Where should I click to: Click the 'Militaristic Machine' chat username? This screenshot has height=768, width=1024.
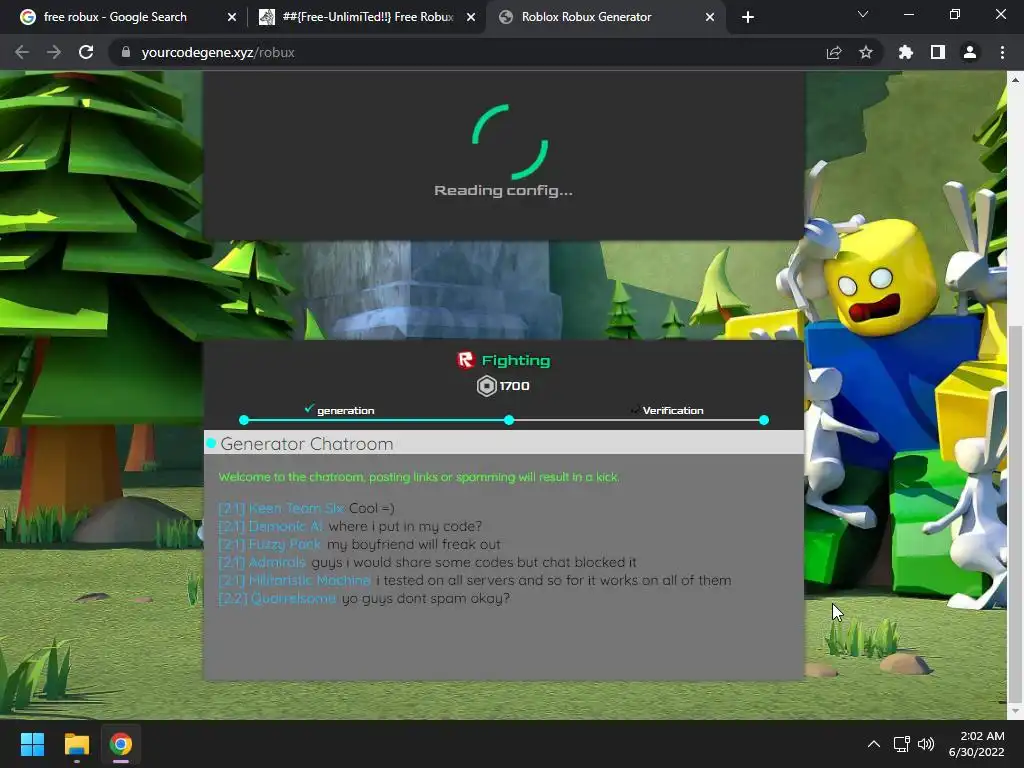(310, 580)
